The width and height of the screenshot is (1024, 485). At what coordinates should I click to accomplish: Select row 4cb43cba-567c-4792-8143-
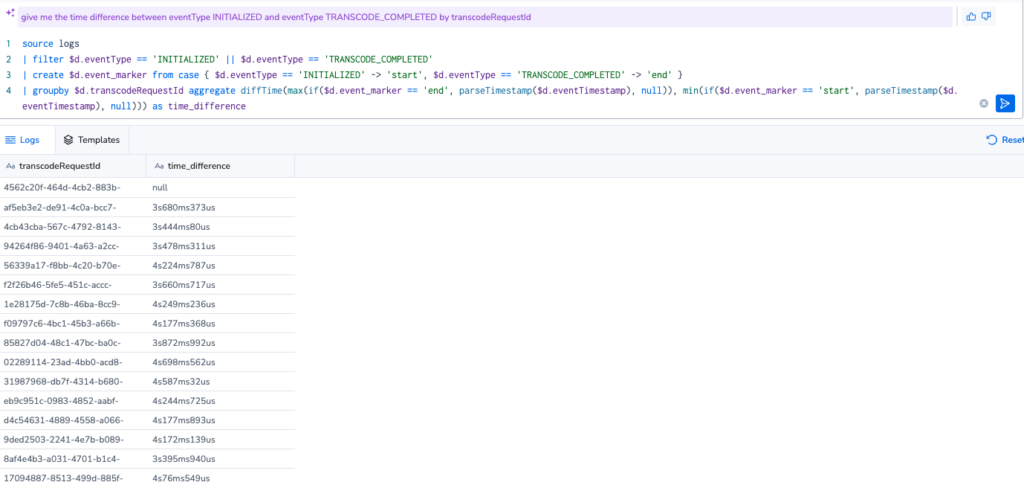click(147, 227)
